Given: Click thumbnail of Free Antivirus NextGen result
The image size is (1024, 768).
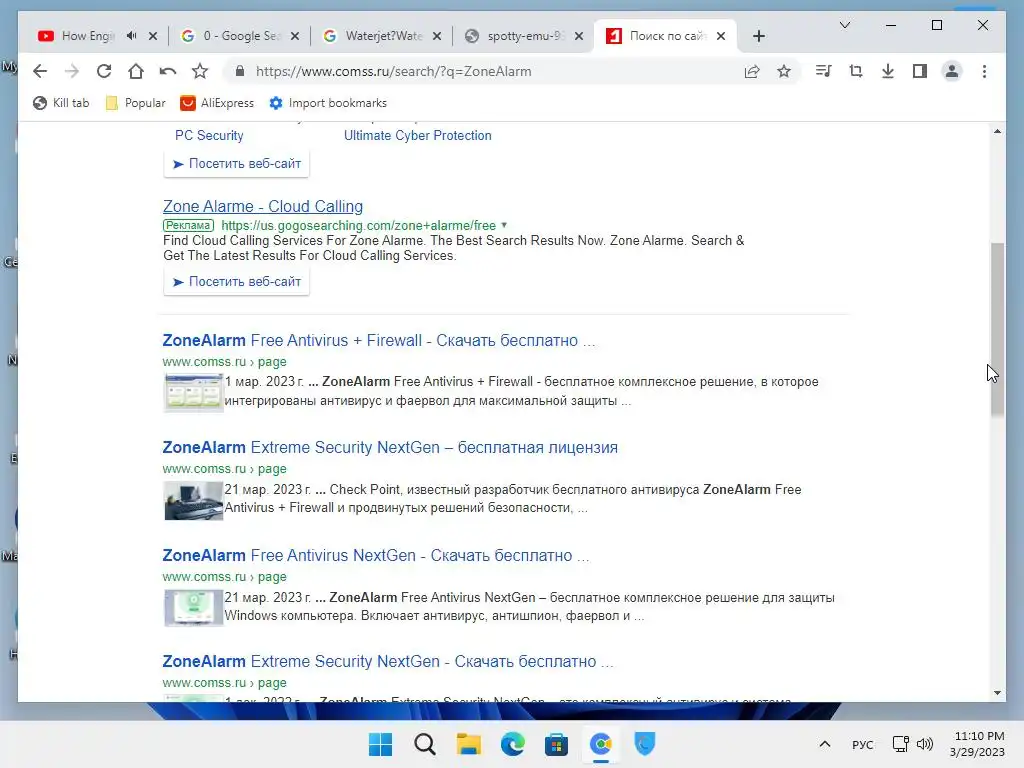Looking at the screenshot, I should tap(193, 607).
